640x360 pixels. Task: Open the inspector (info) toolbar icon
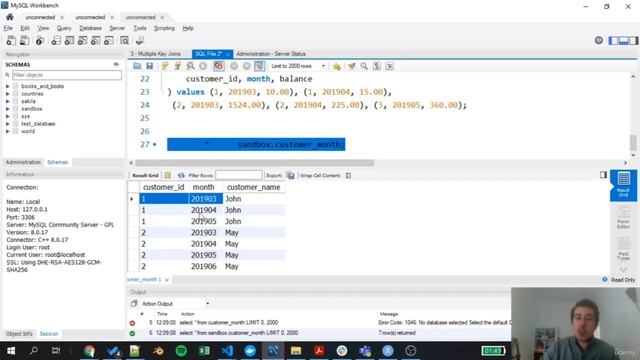[x=40, y=40]
